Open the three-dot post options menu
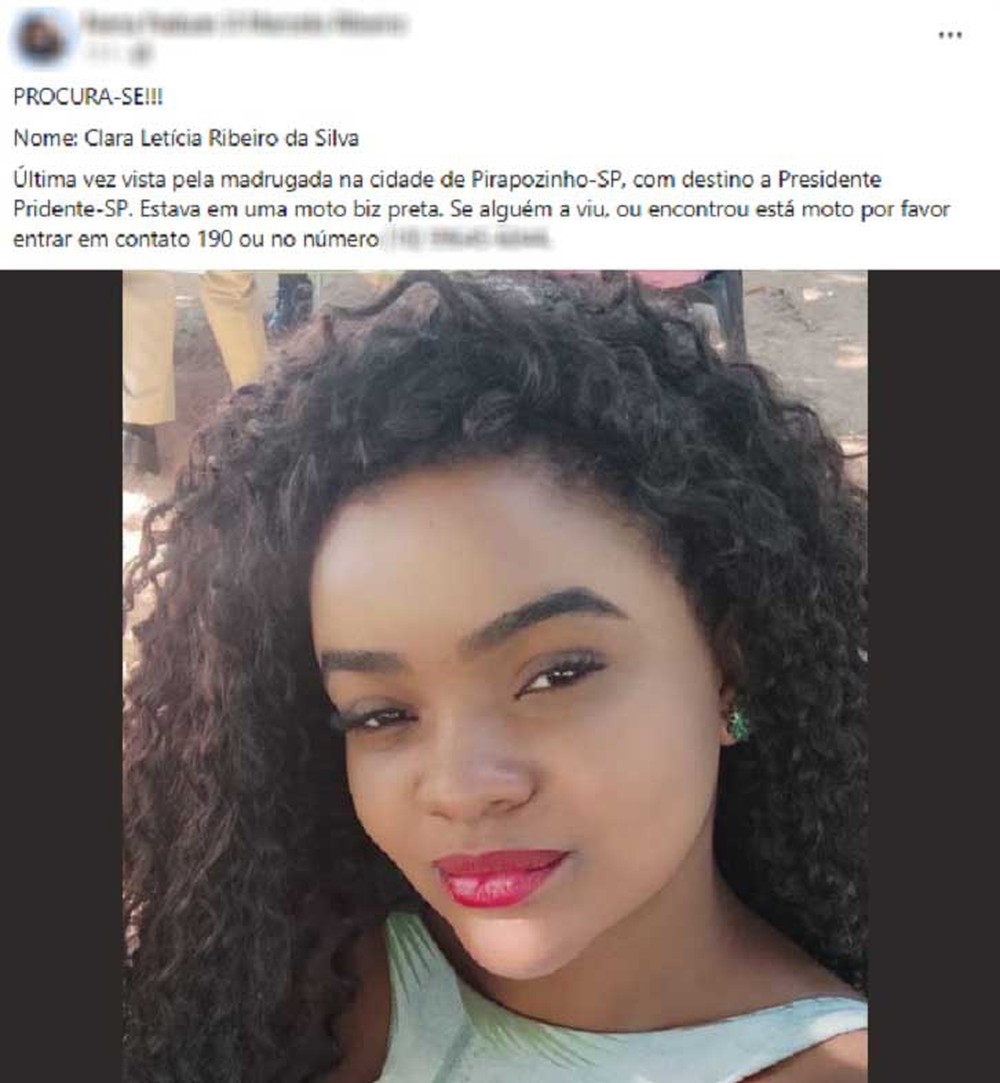Viewport: 1000px width, 1083px height. click(950, 35)
